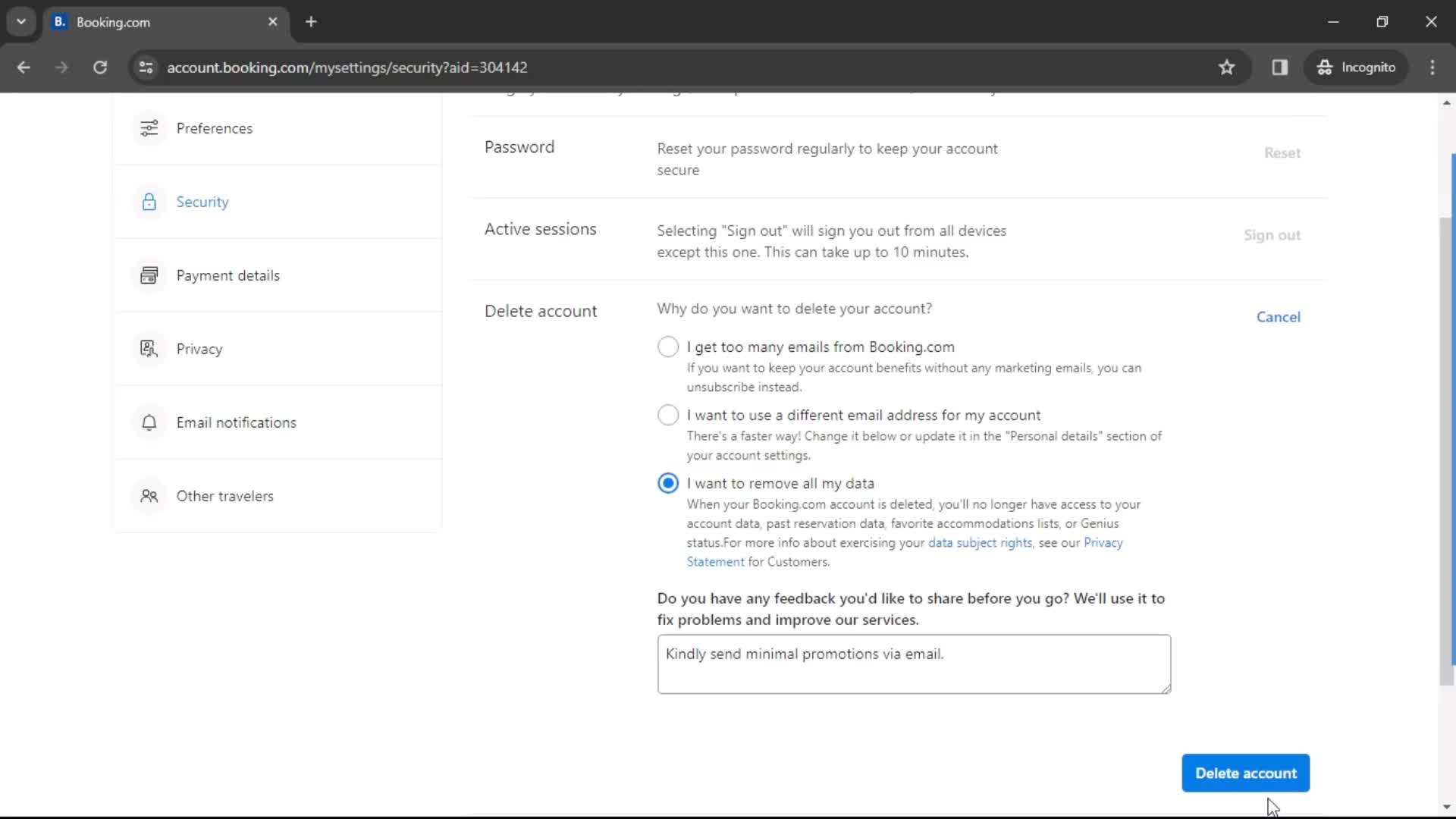Click the Cancel link for delete account
Viewport: 1456px width, 819px height.
[1278, 317]
